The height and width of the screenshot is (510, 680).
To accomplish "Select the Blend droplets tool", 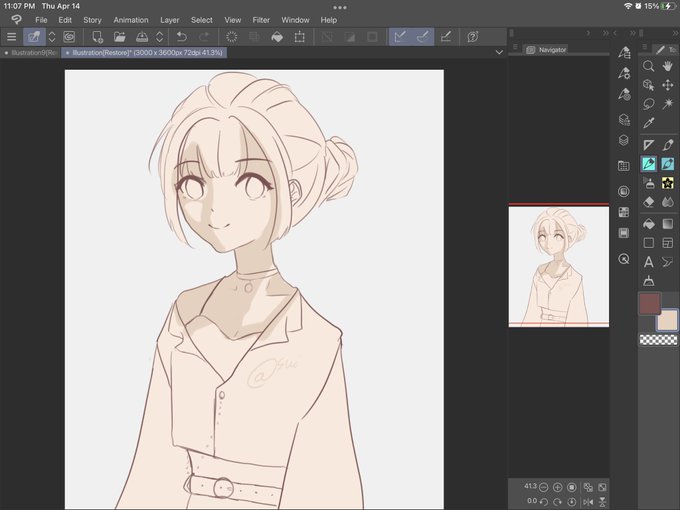I will coord(667,202).
